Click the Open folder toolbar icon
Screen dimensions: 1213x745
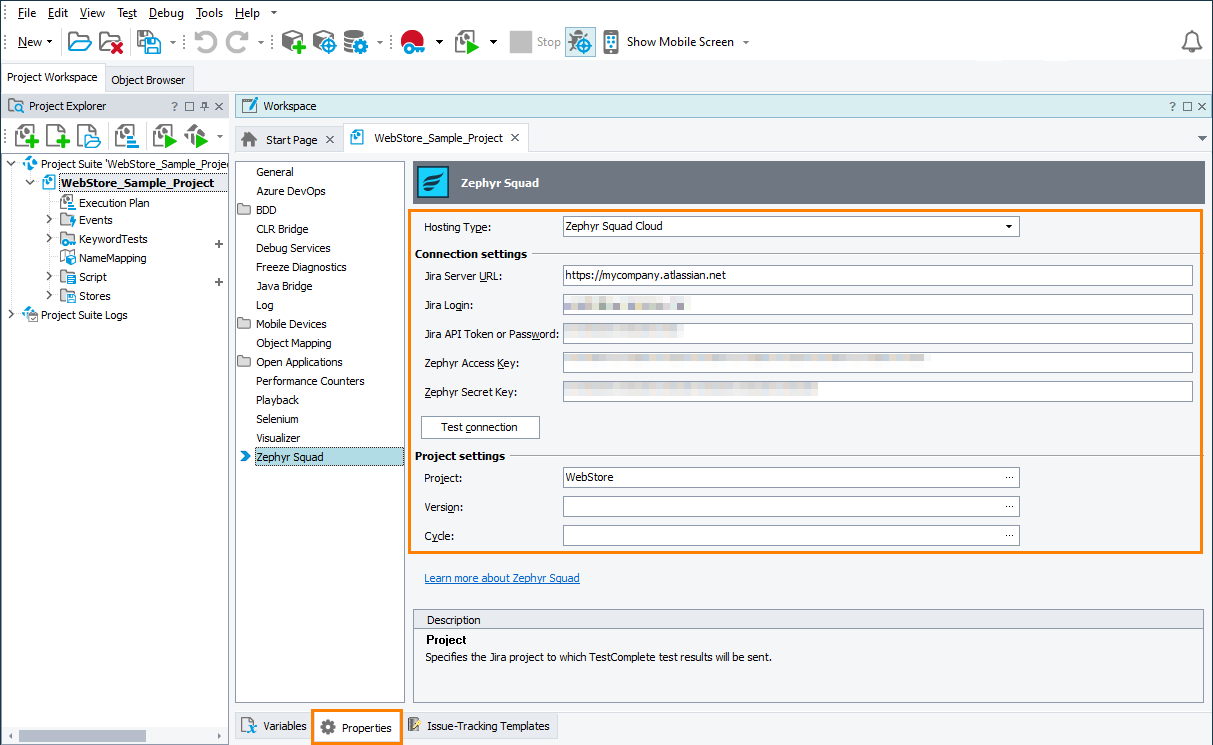79,42
